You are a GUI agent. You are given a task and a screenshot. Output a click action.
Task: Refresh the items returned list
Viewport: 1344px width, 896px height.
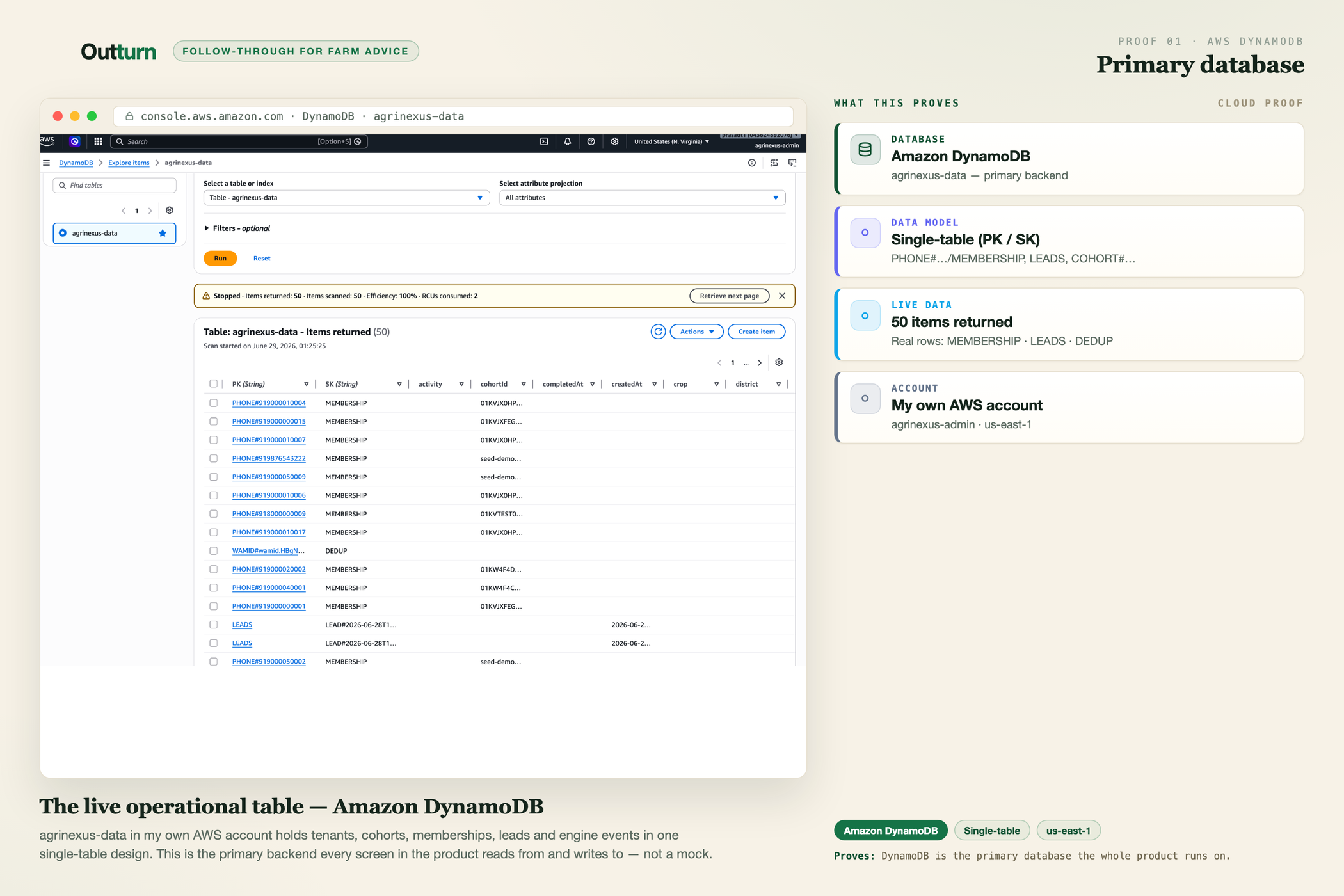(x=658, y=332)
